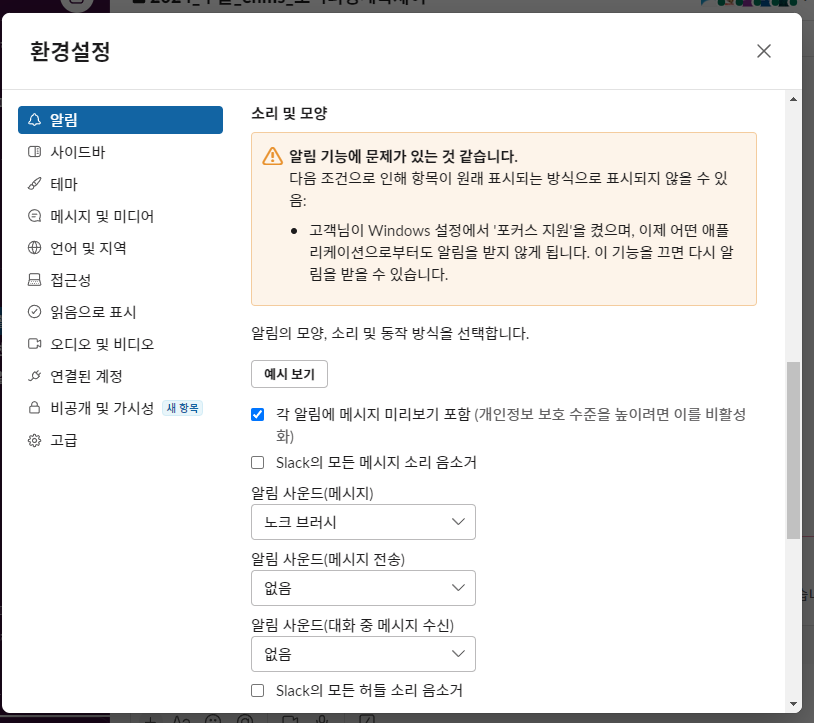The image size is (814, 723).
Task: Select the 언어 및 지역 tab
Action: coord(120,248)
